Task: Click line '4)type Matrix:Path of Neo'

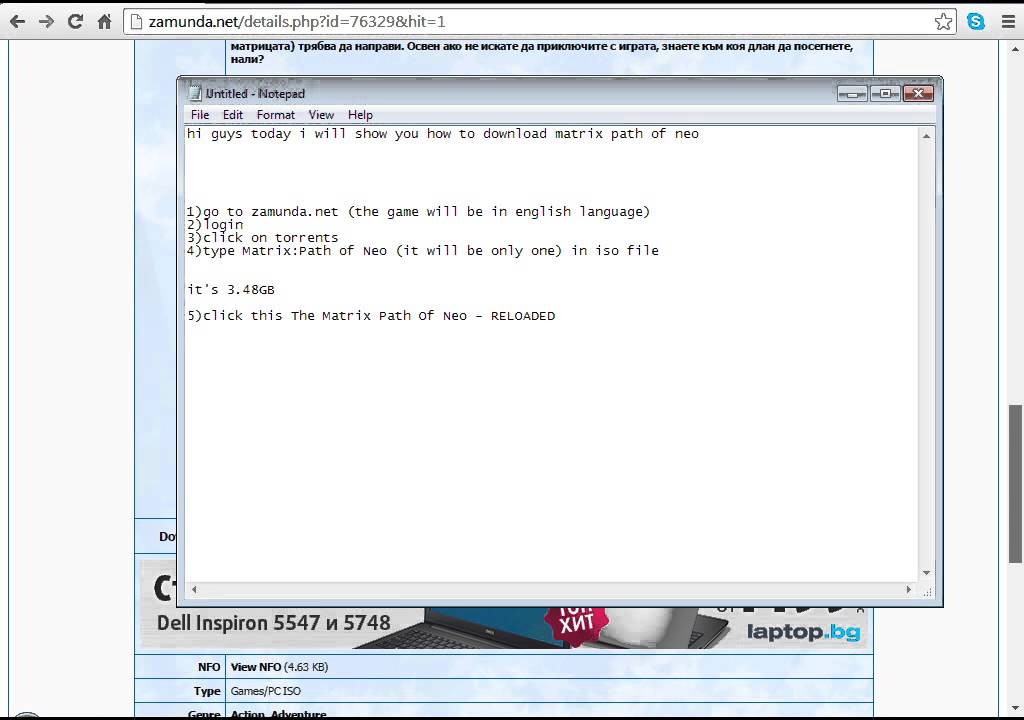Action: [x=423, y=251]
